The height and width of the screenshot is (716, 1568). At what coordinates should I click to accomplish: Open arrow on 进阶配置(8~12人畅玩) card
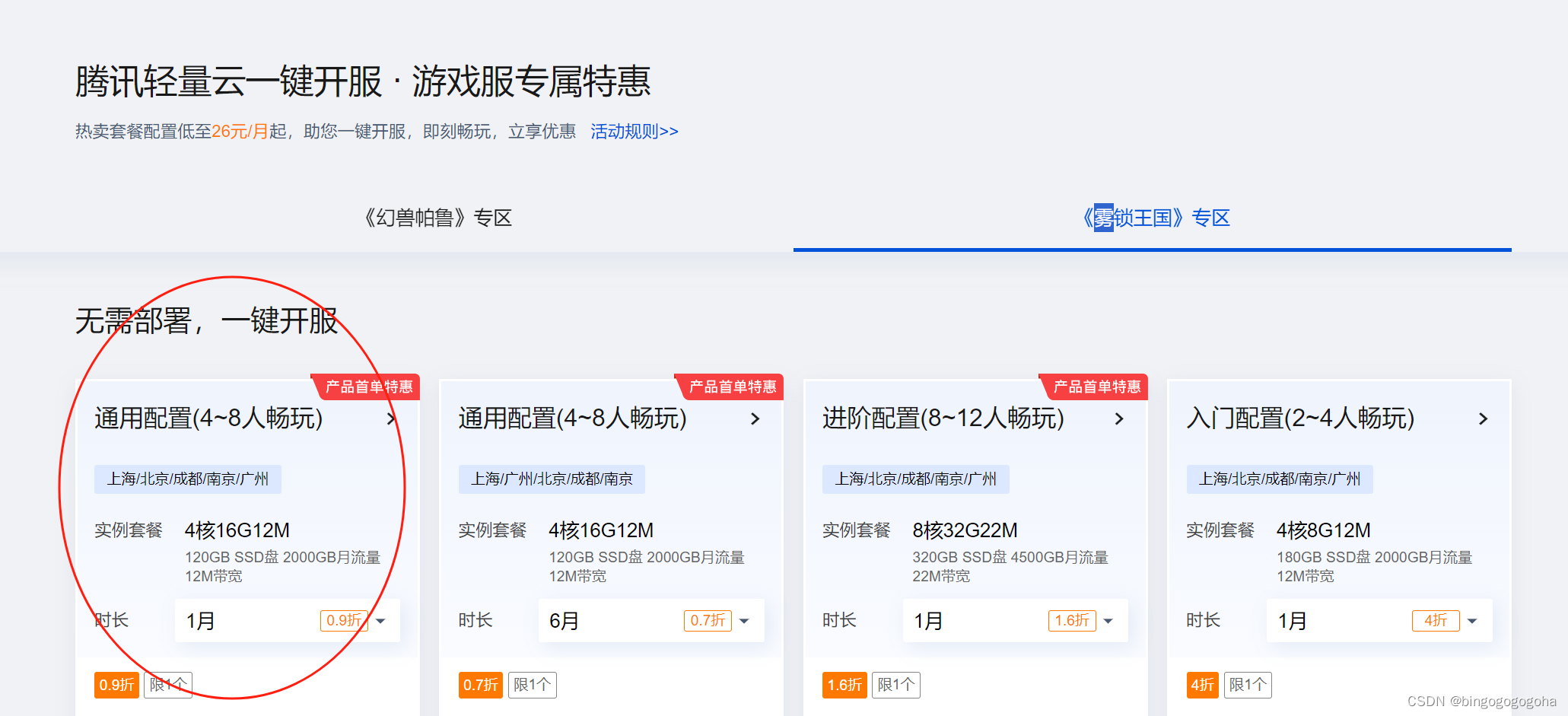coord(1119,418)
